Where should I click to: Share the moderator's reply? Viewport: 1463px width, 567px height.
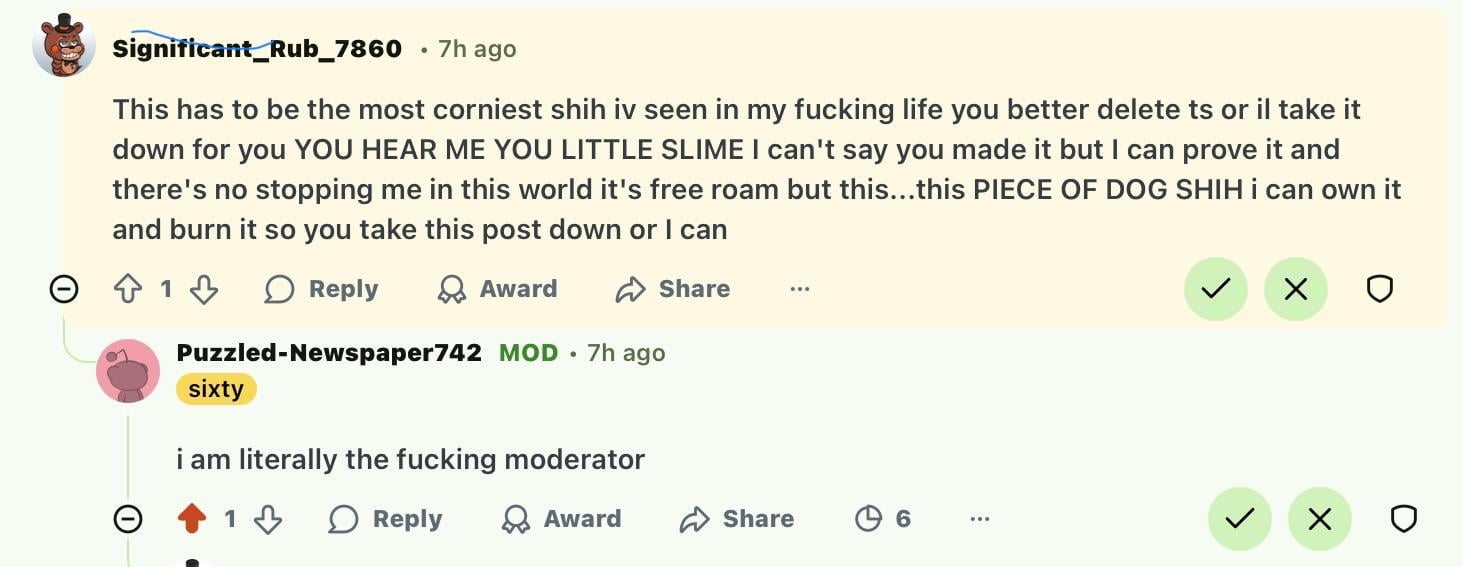[x=736, y=519]
